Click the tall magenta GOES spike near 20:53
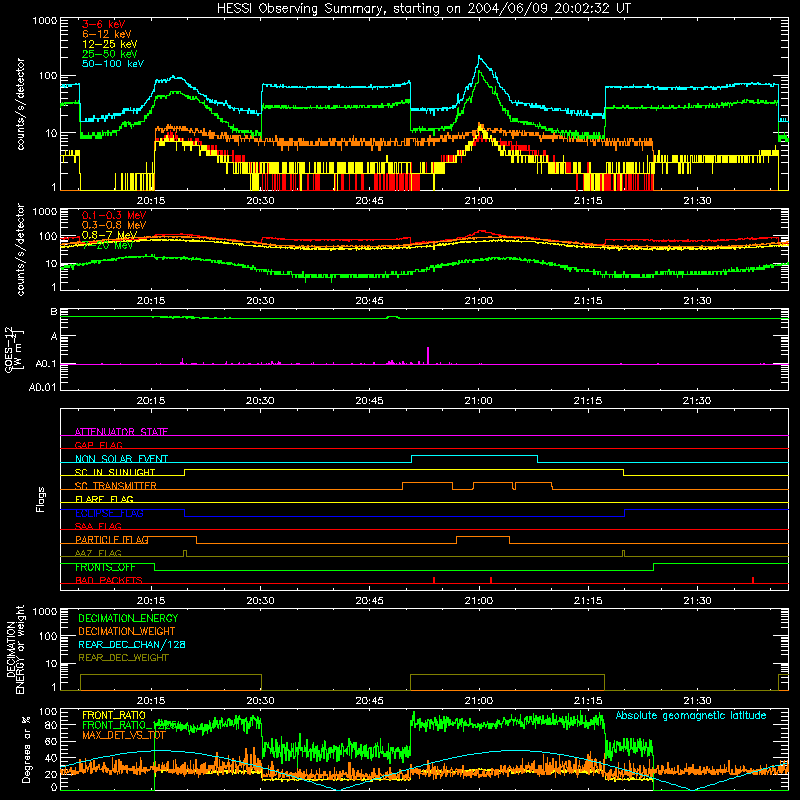Image resolution: width=800 pixels, height=800 pixels. 428,355
